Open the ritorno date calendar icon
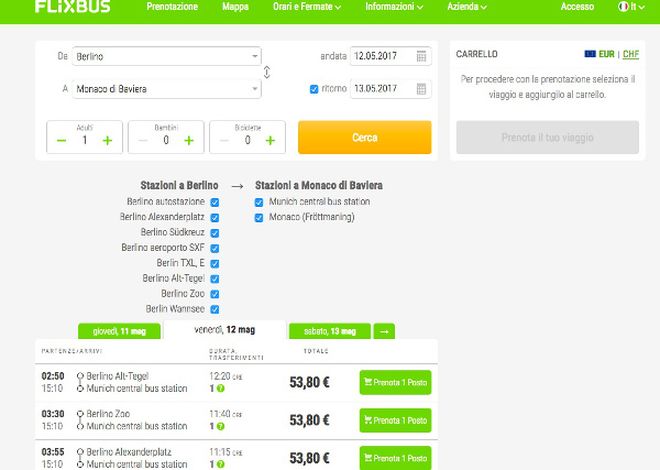The height and width of the screenshot is (470, 660). (x=421, y=89)
